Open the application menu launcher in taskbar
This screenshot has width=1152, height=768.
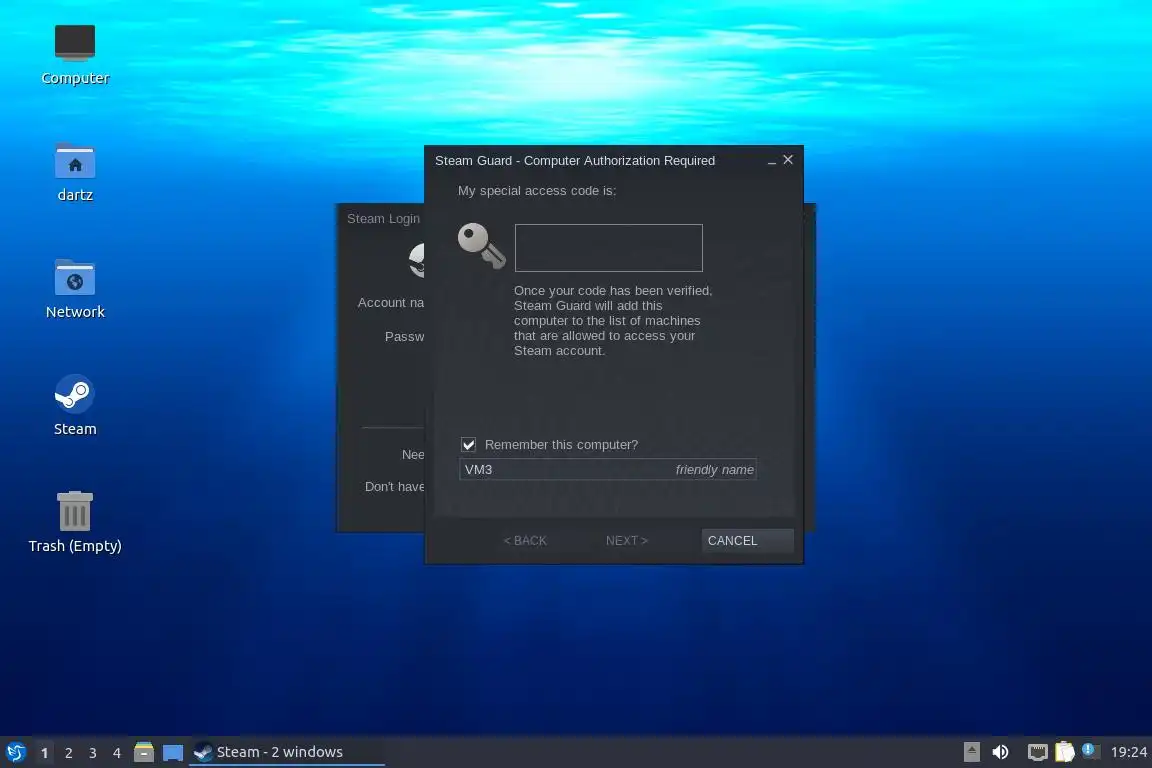(x=15, y=752)
